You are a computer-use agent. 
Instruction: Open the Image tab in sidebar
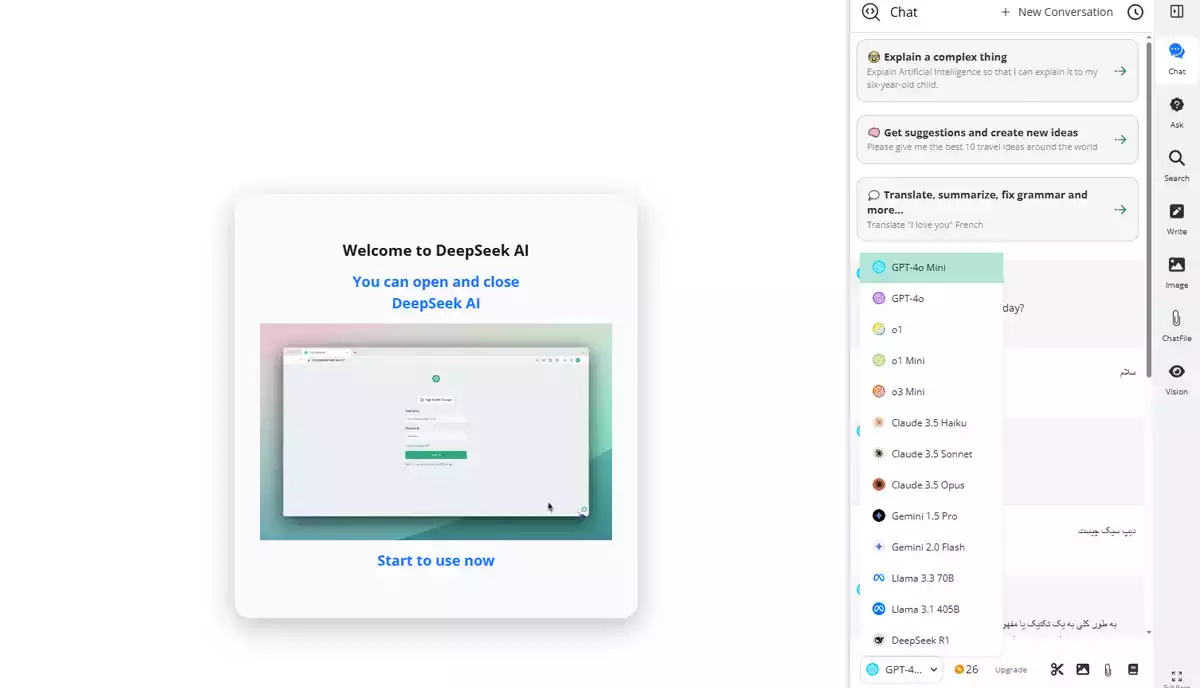tap(1177, 272)
